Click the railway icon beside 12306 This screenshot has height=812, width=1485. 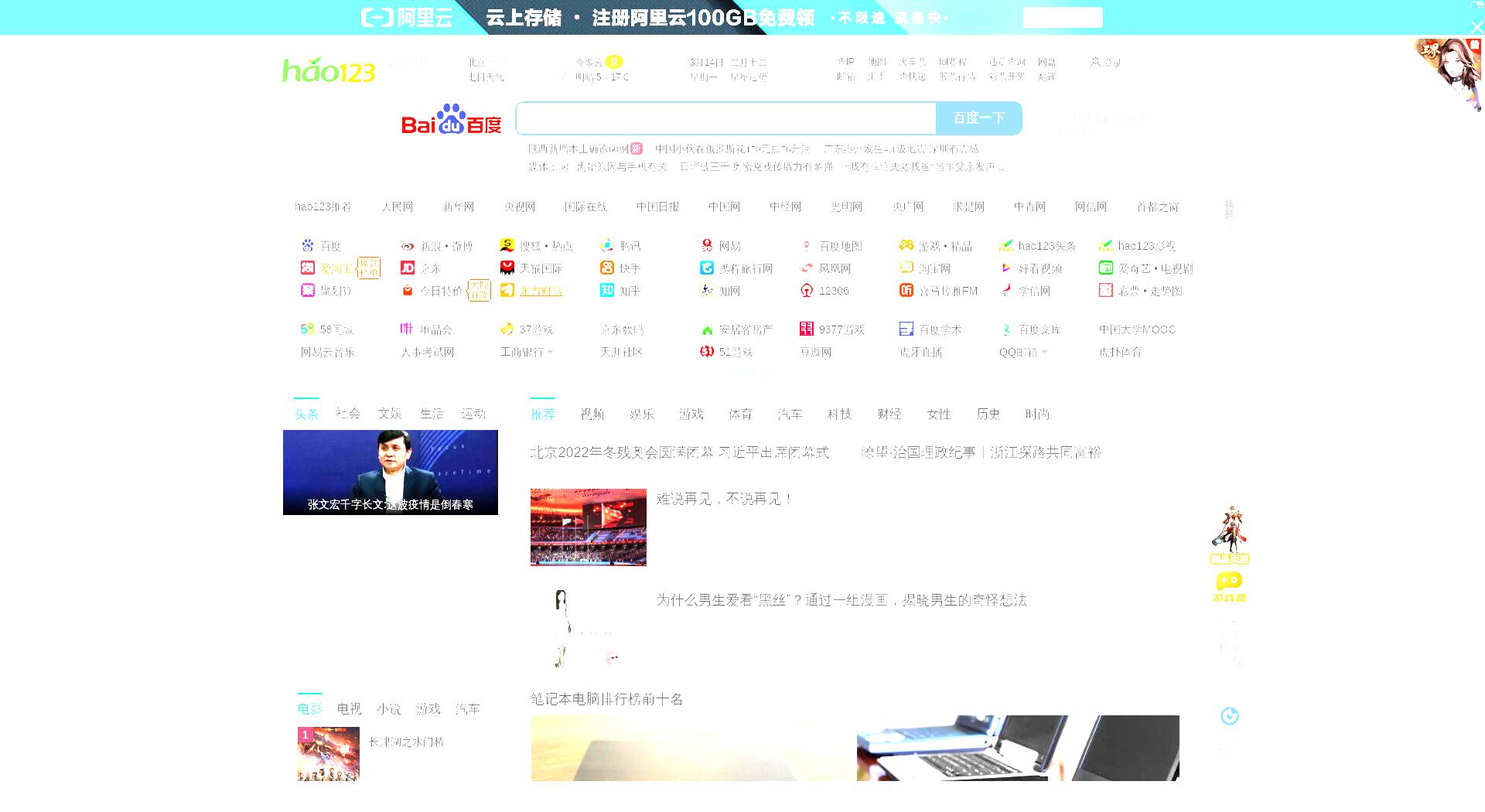(x=807, y=290)
